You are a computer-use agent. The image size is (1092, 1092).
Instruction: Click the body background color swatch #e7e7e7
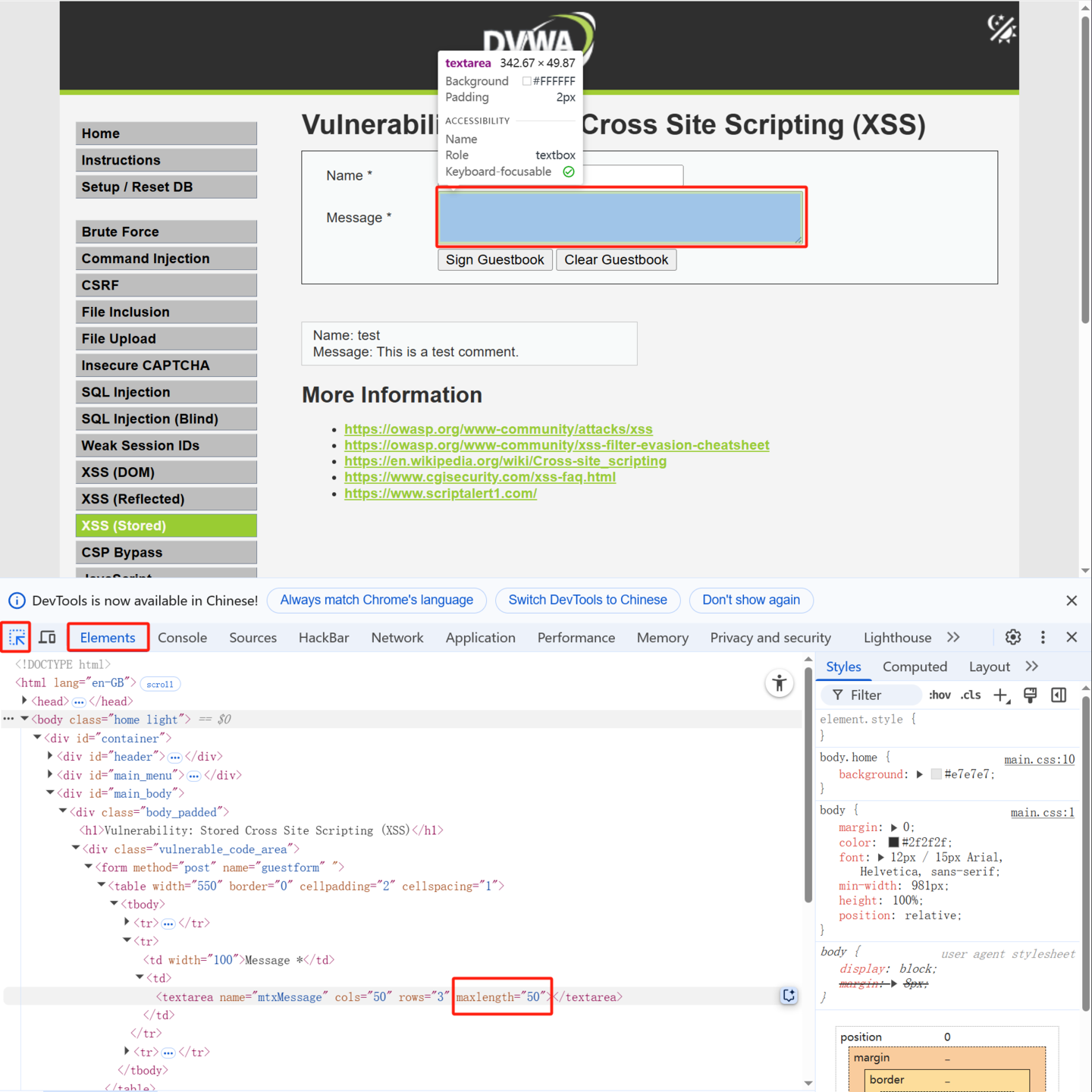point(936,774)
